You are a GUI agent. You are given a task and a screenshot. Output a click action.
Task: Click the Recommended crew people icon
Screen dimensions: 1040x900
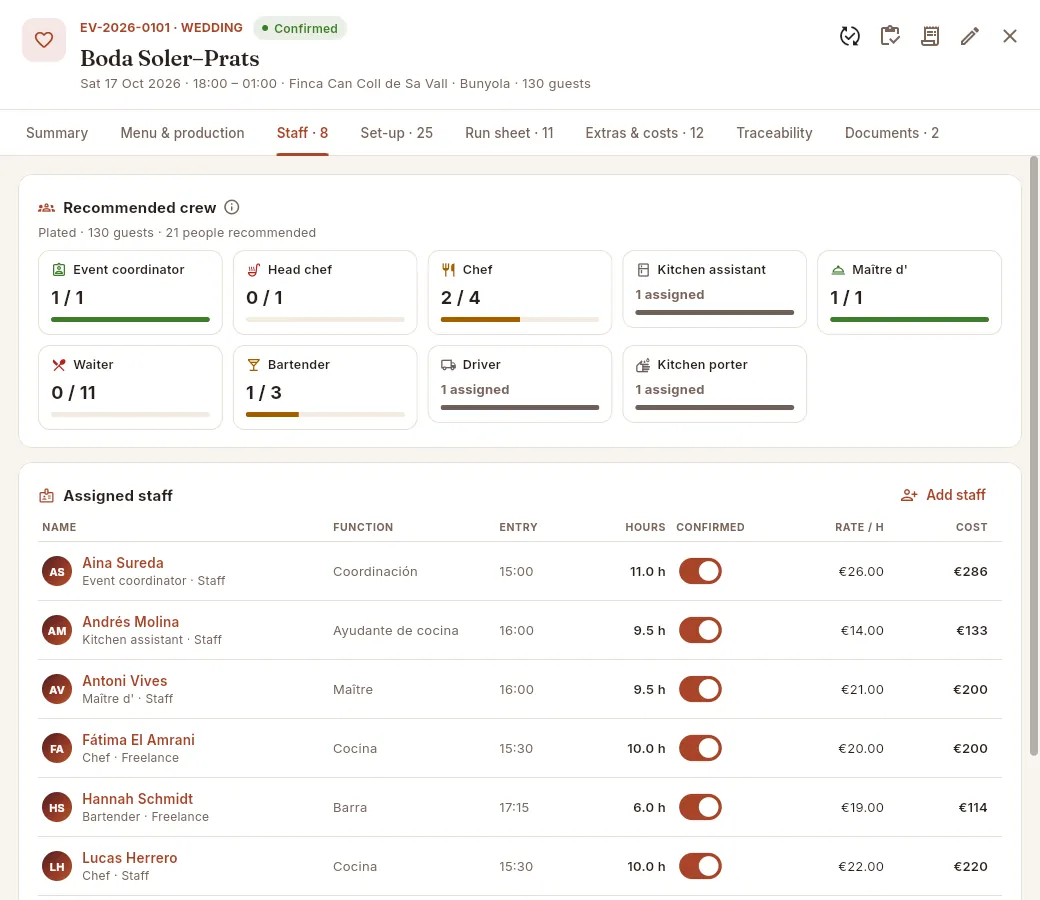46,208
